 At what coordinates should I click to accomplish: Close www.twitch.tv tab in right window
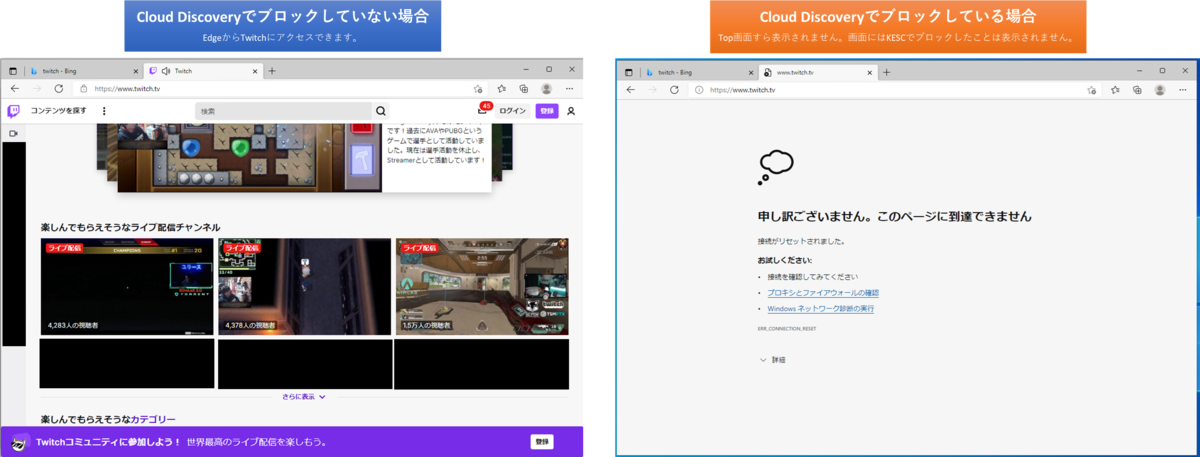(x=870, y=72)
